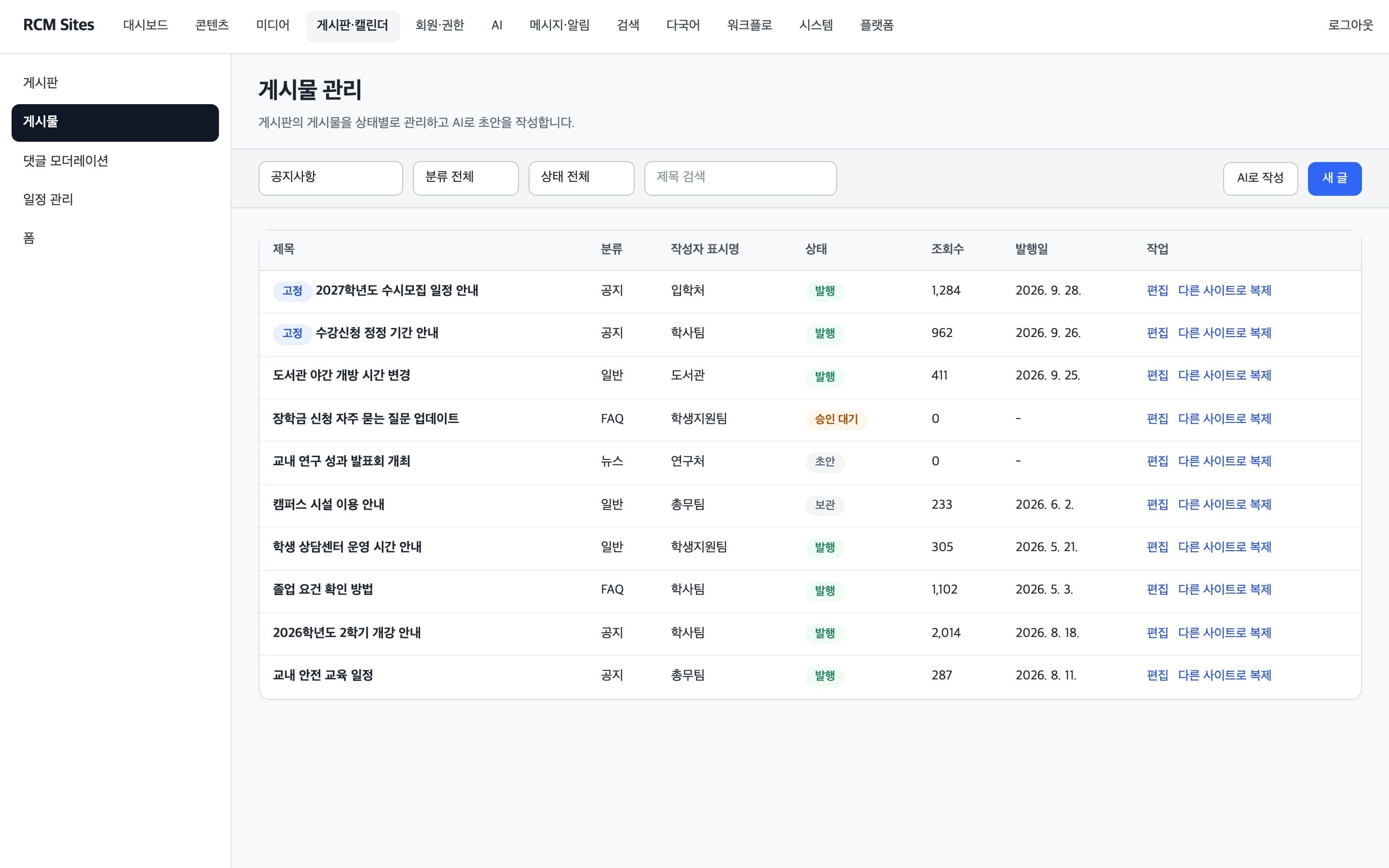
Task: Click the 고정 badge on 수시모집 row
Action: [x=292, y=291]
